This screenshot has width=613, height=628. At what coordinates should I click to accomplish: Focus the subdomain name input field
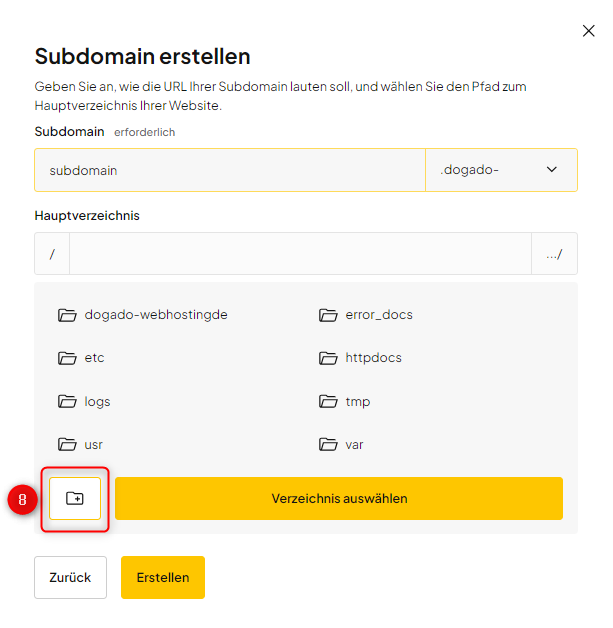230,170
